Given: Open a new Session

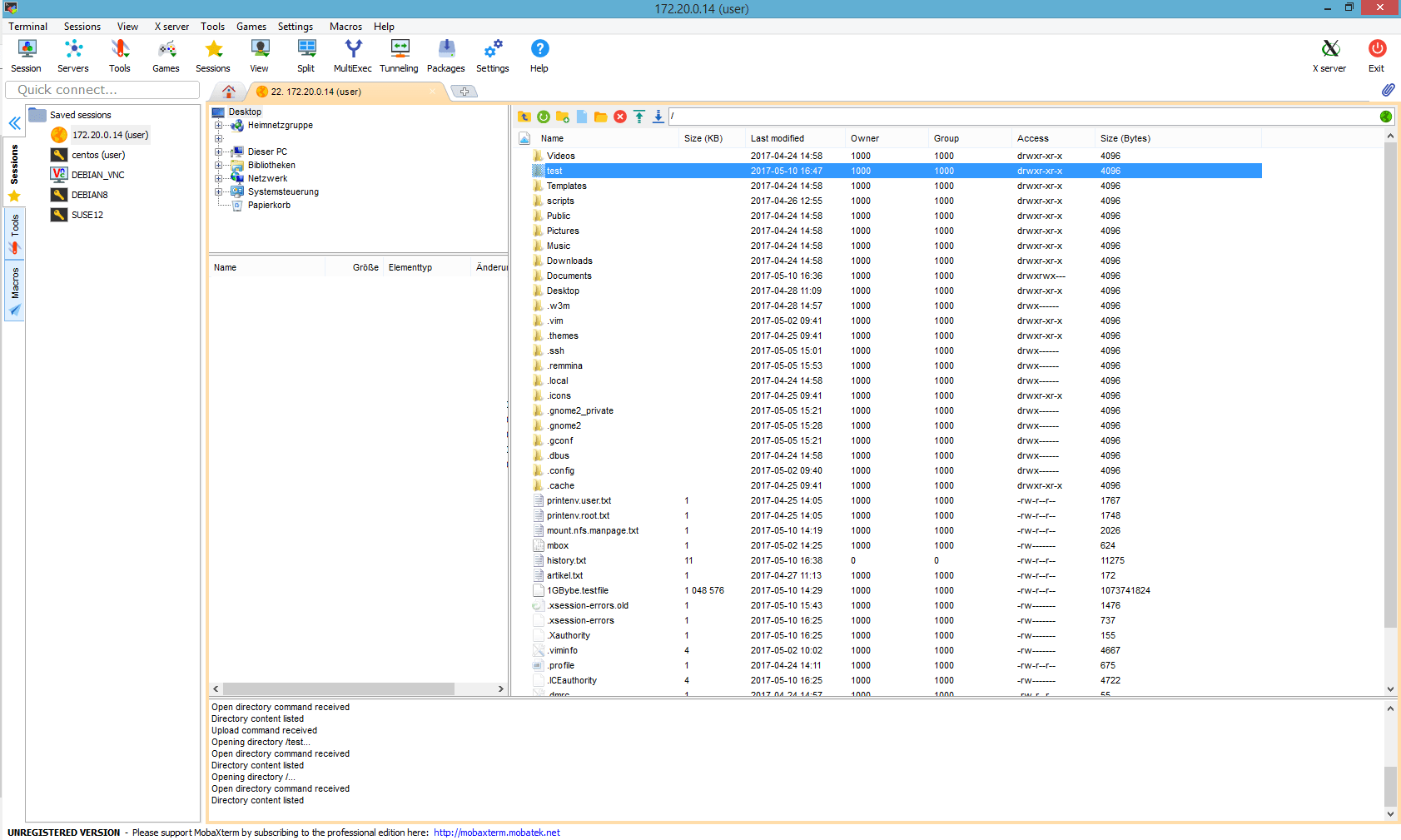Looking at the screenshot, I should point(26,55).
